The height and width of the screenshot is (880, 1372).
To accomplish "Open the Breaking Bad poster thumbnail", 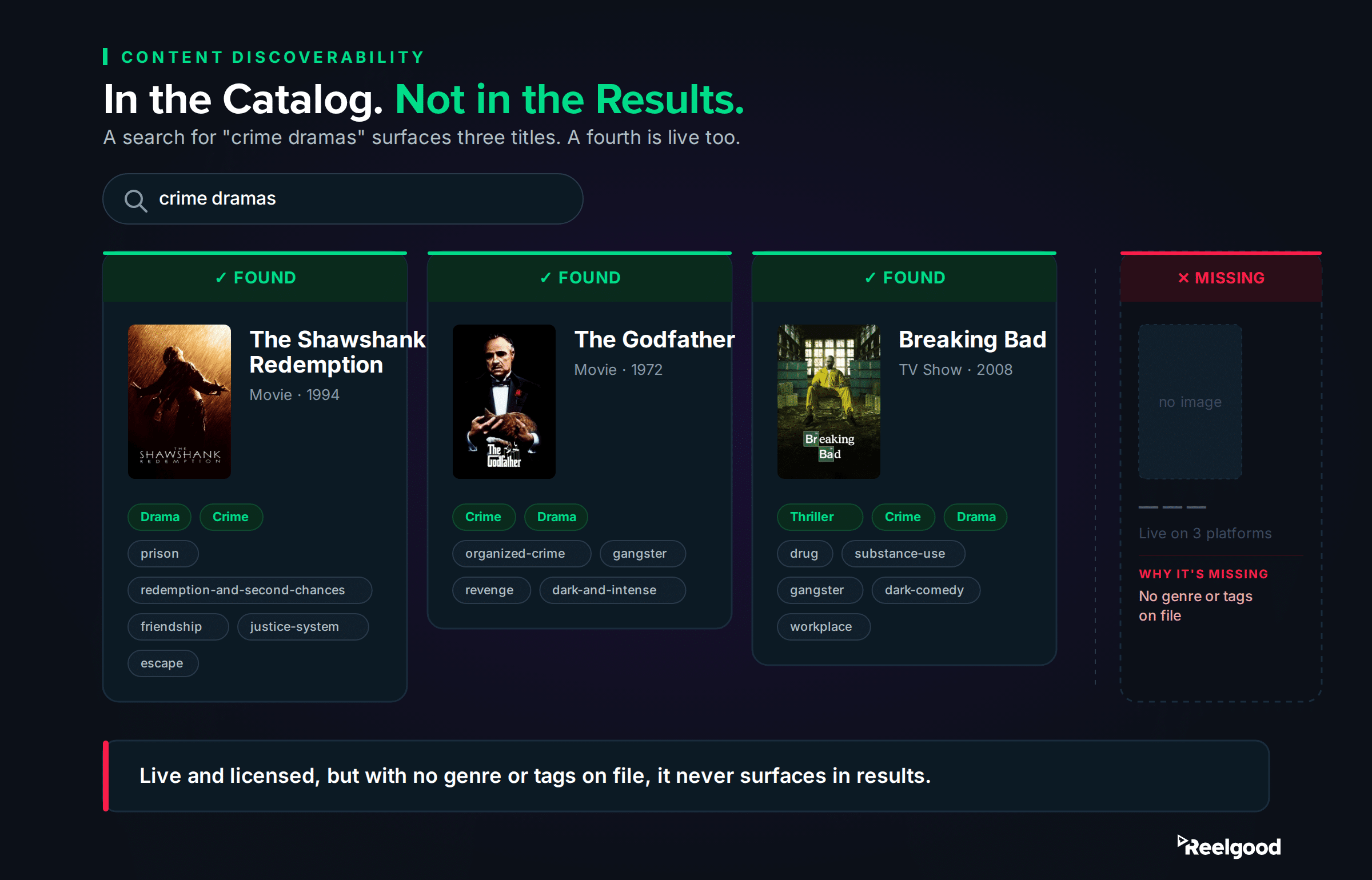I will [x=829, y=402].
